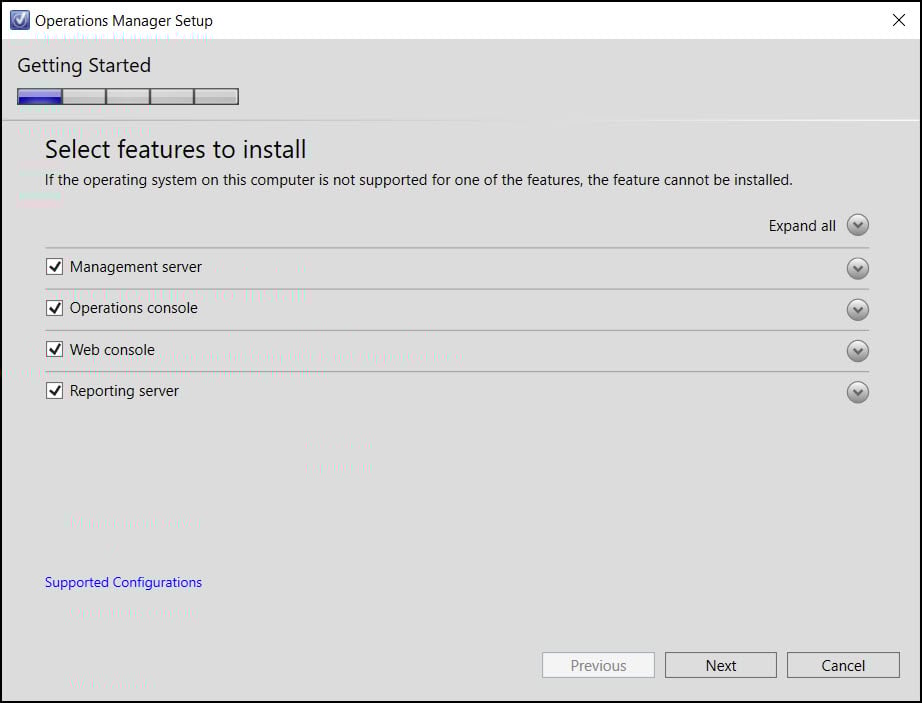Toggle the Reporting server checkbox

point(54,390)
